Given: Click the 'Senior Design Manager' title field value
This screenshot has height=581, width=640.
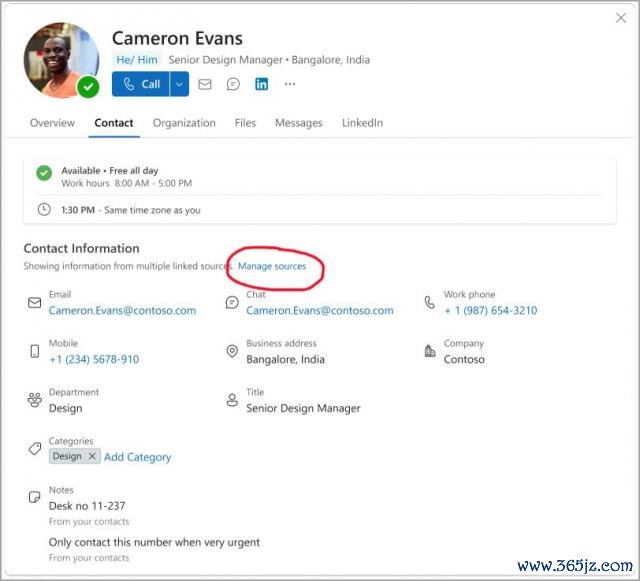Looking at the screenshot, I should pos(303,408).
